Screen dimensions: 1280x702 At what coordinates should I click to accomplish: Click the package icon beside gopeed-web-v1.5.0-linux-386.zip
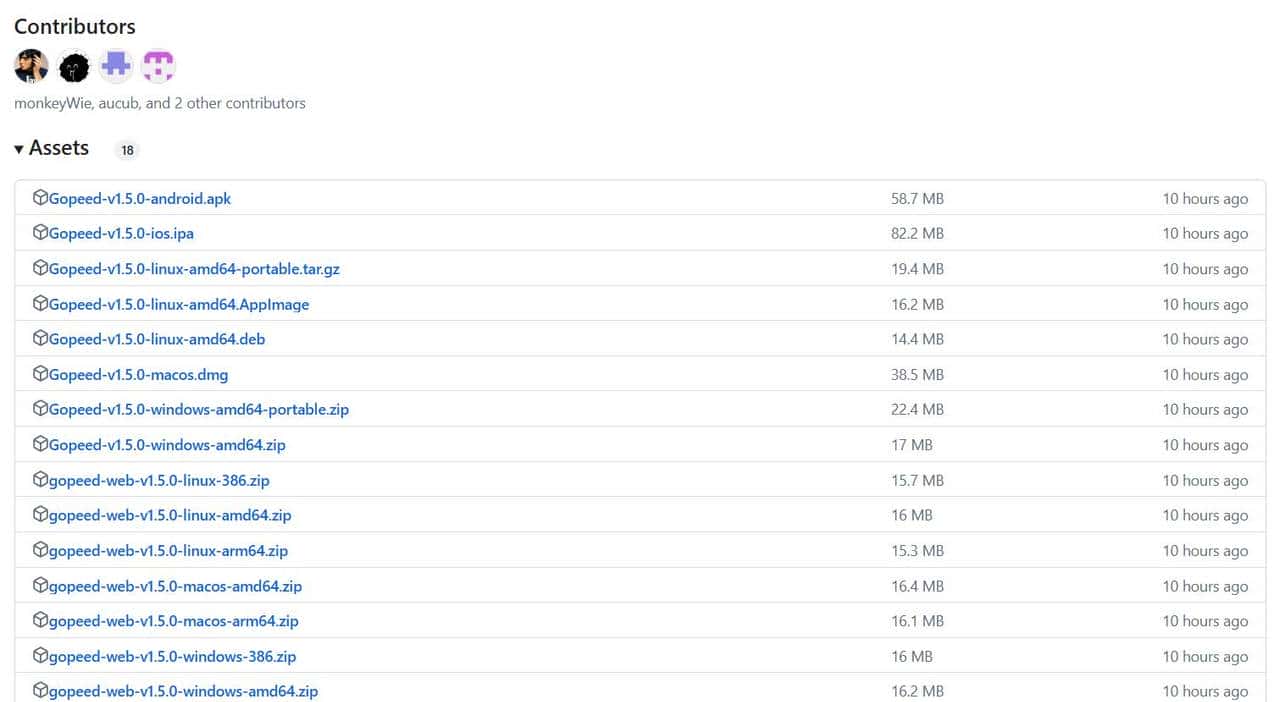40,480
